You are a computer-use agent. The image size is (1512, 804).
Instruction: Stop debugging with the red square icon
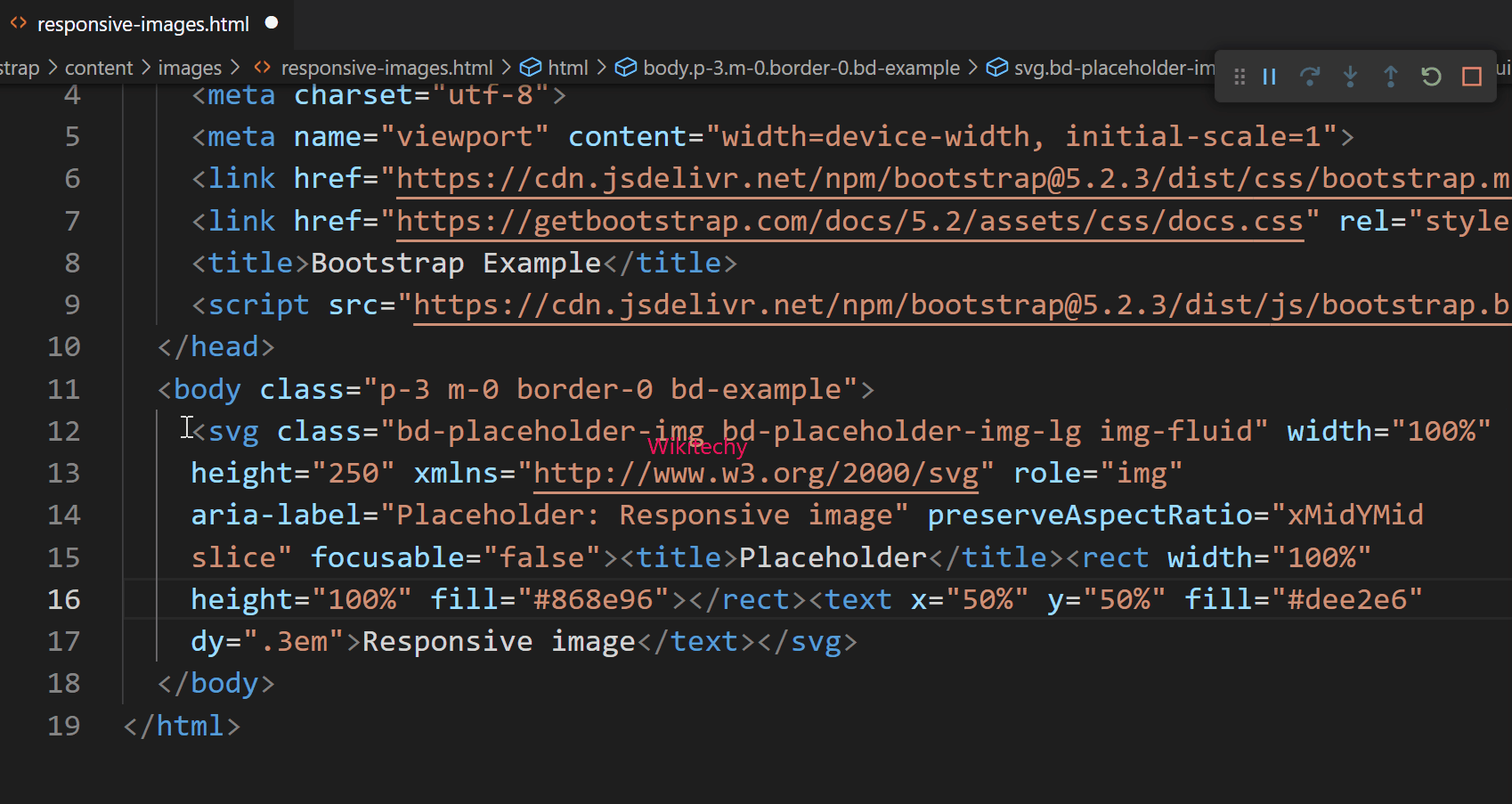(1471, 77)
